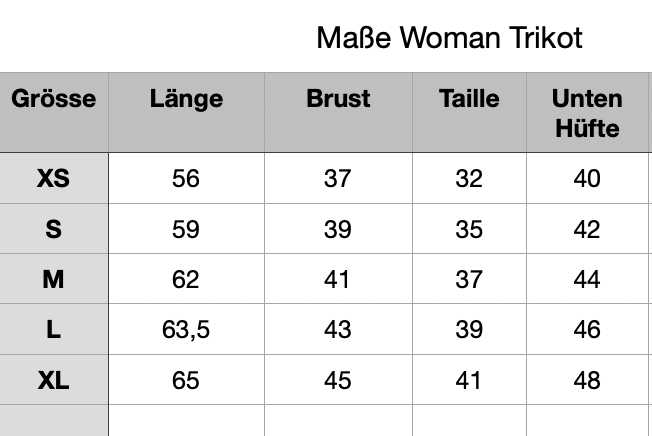Click the Taille value 35 for size S
The width and height of the screenshot is (652, 436).
click(x=469, y=229)
